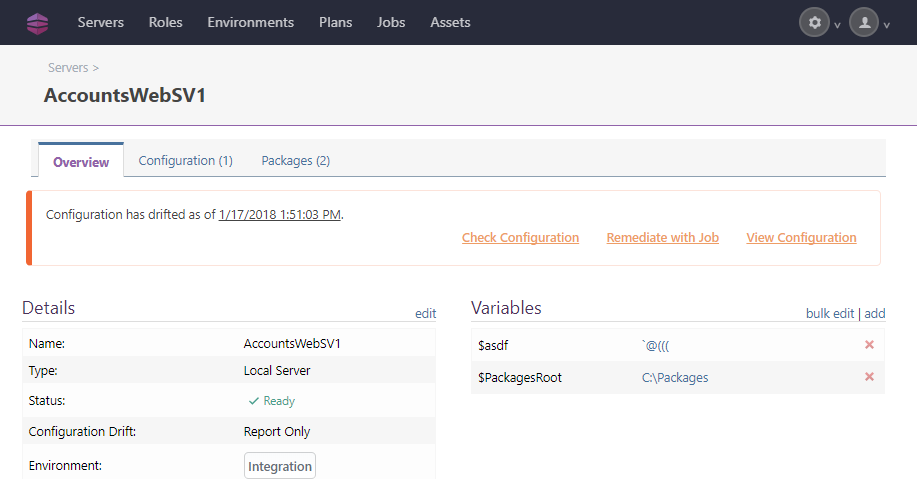Open the Jobs page
The height and width of the screenshot is (479, 917).
(x=391, y=22)
